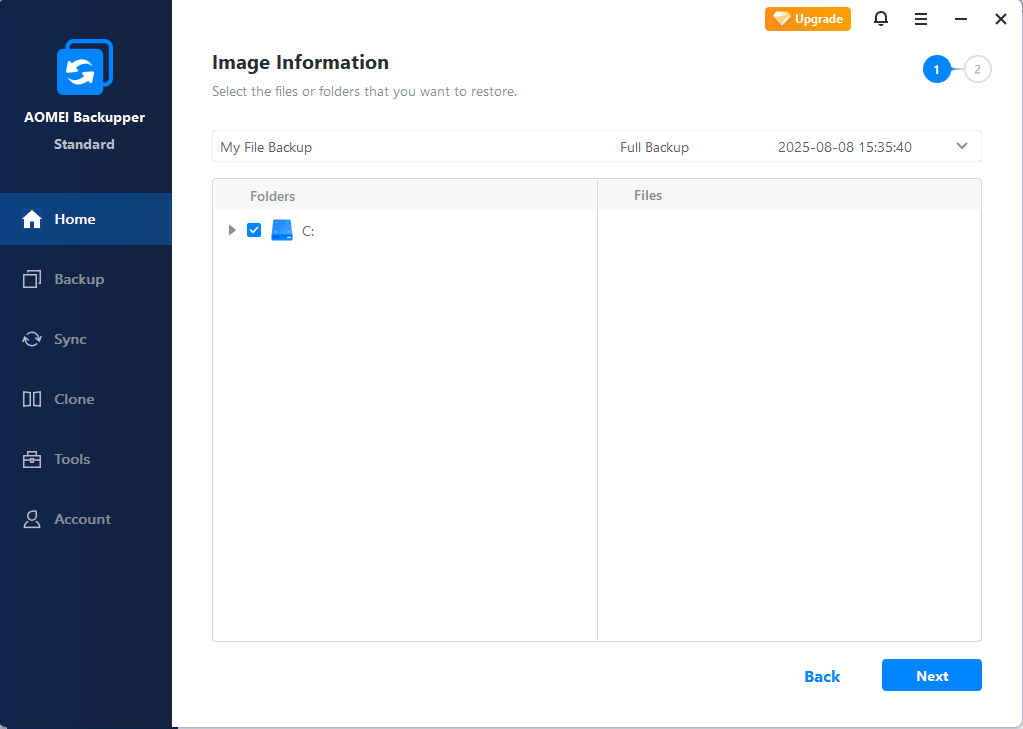Click the Upgrade button
Image resolution: width=1023 pixels, height=729 pixels.
coord(808,19)
